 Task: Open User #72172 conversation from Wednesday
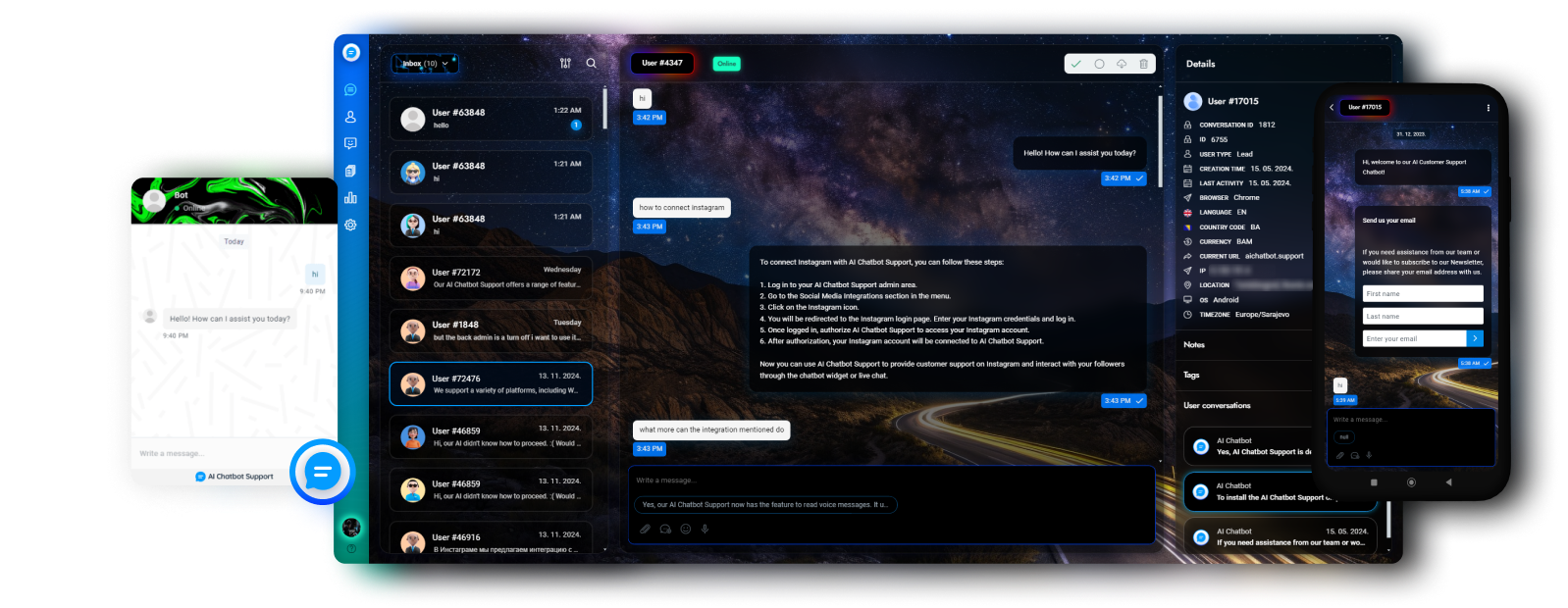(x=491, y=278)
